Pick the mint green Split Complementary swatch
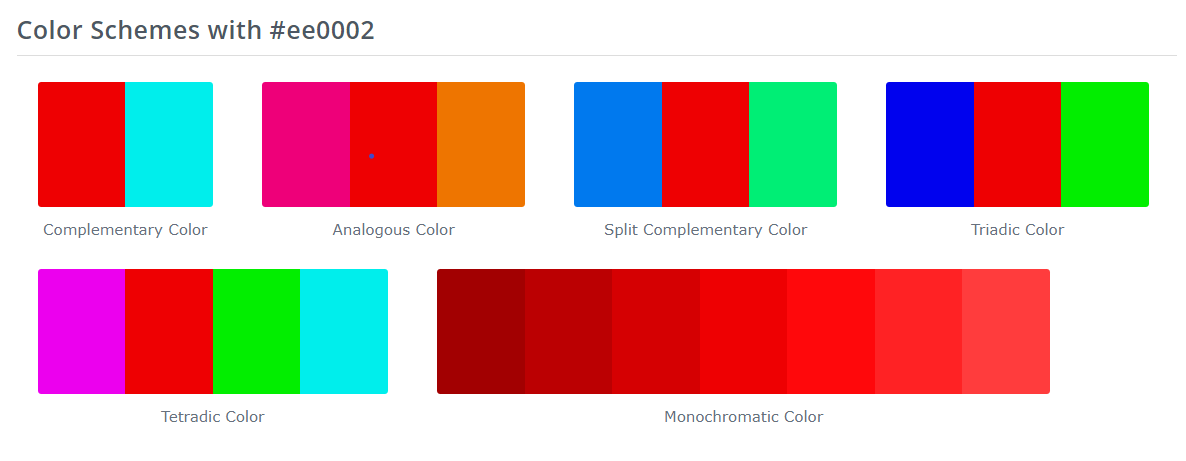Image resolution: width=1186 pixels, height=461 pixels. coord(793,145)
